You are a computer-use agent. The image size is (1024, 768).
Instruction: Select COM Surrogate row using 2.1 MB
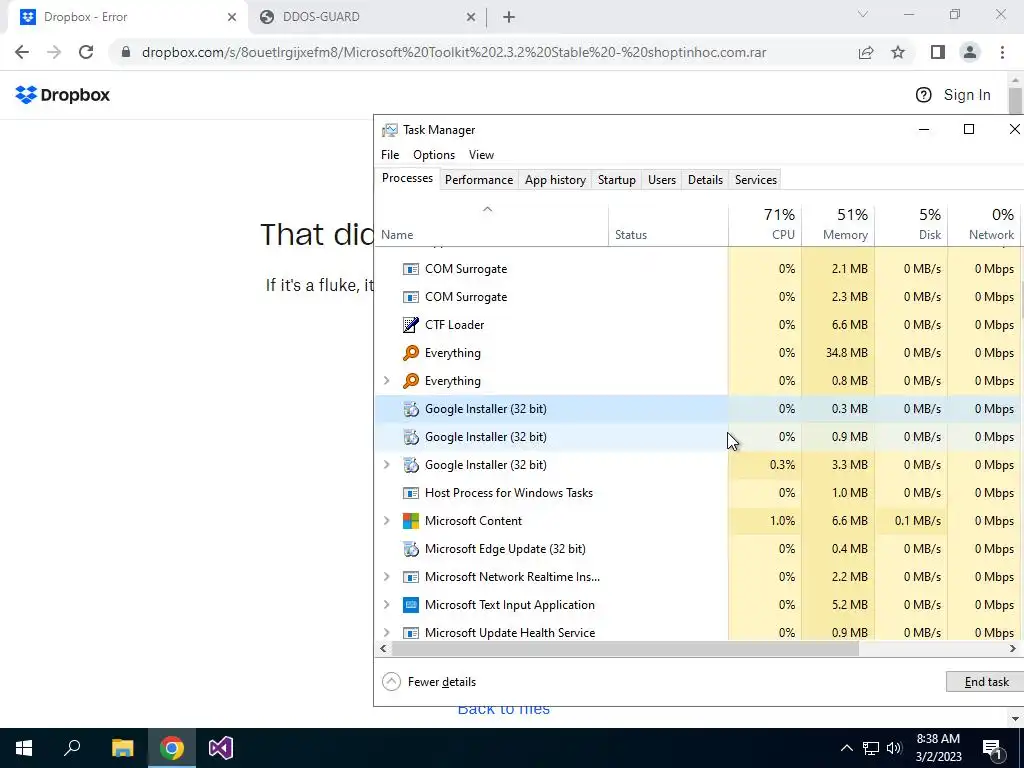699,268
